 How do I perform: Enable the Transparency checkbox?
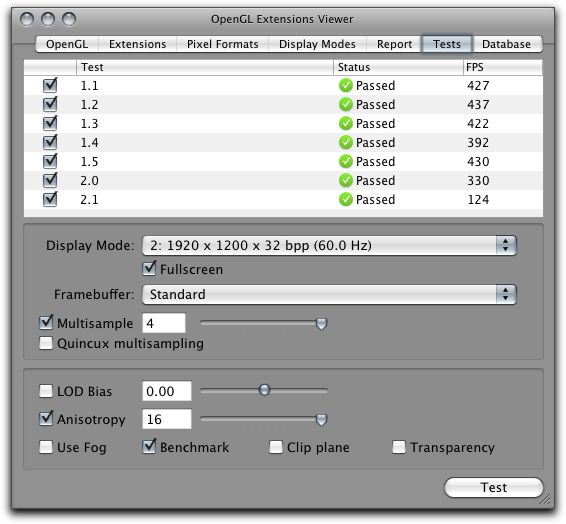[x=399, y=447]
